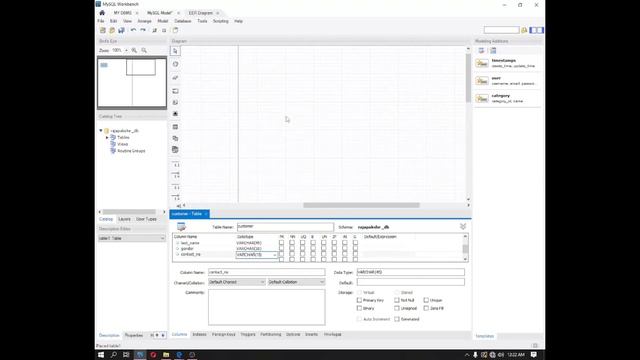Enable the Unique checkbox
The height and width of the screenshot is (360, 640).
[426, 300]
